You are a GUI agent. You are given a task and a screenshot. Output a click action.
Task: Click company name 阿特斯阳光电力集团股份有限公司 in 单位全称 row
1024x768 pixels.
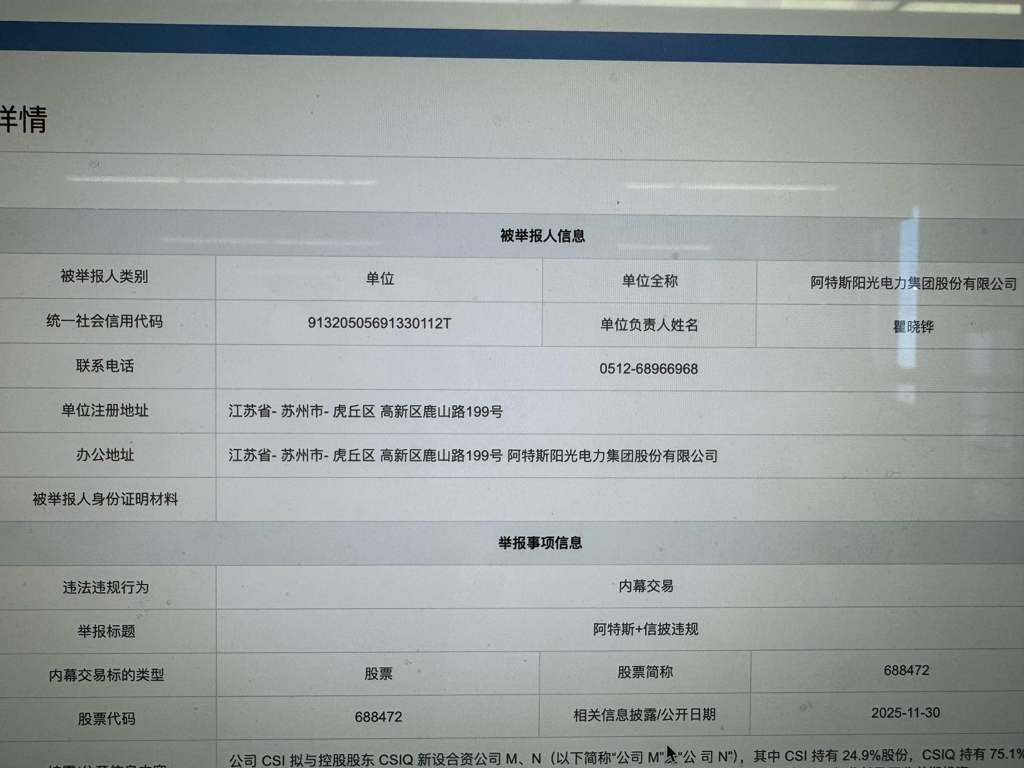pos(913,283)
